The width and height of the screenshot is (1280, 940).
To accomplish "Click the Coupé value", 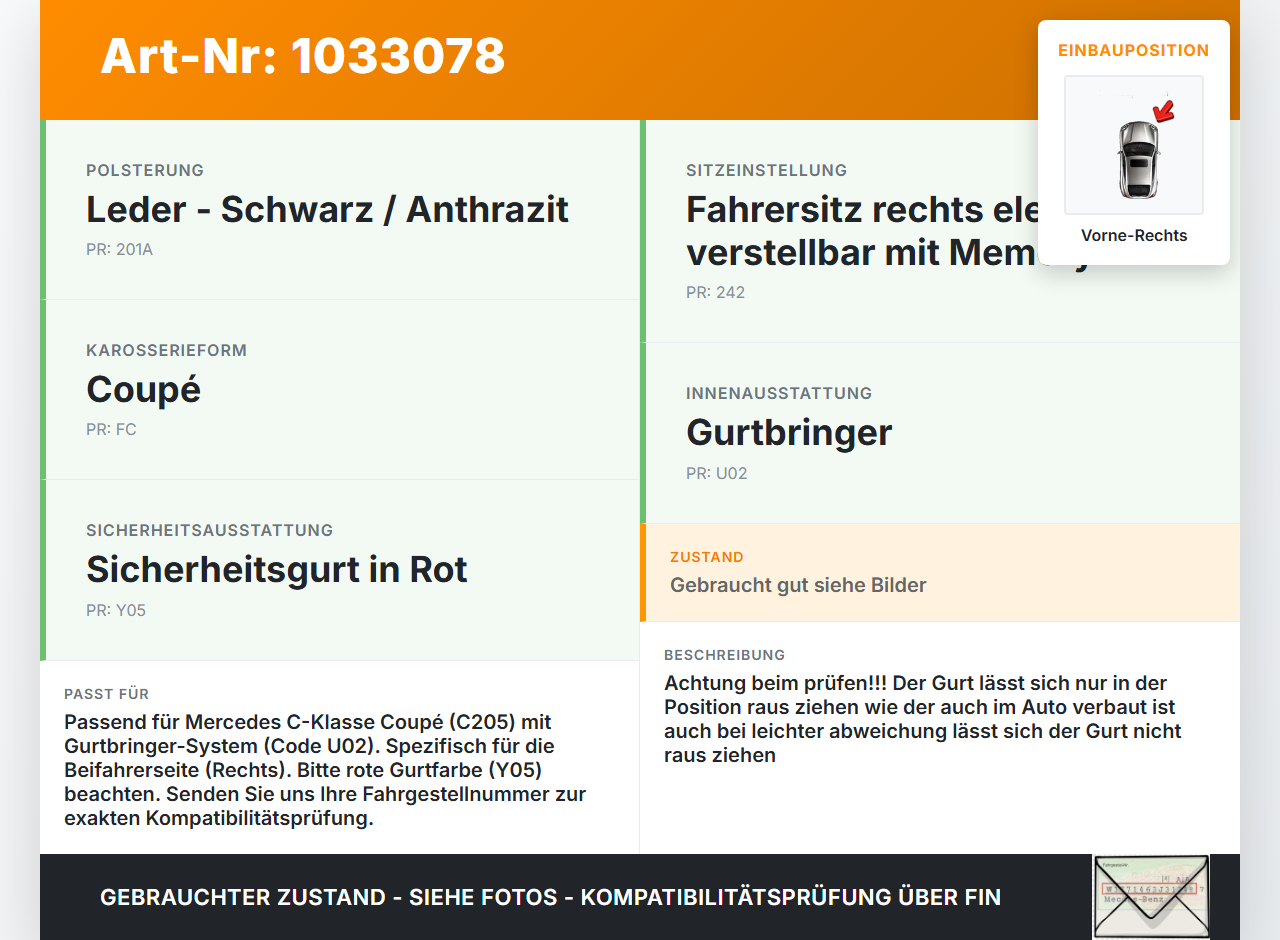I will pyautogui.click(x=143, y=390).
